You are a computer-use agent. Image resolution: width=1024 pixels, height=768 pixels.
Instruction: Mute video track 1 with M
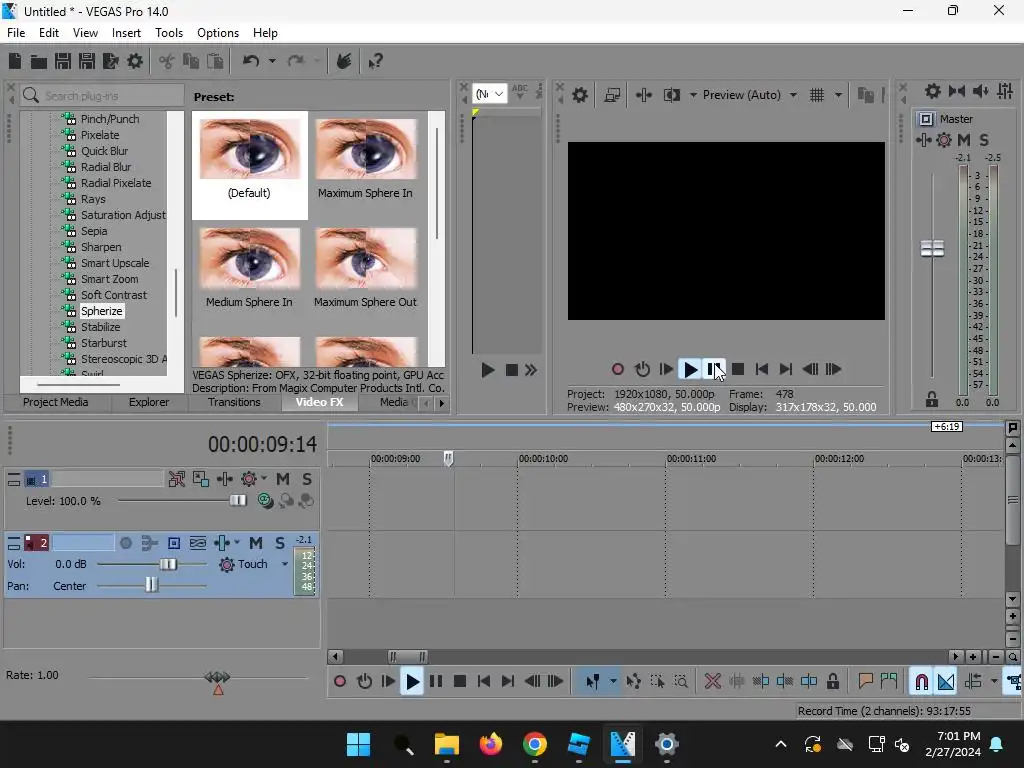pos(283,479)
